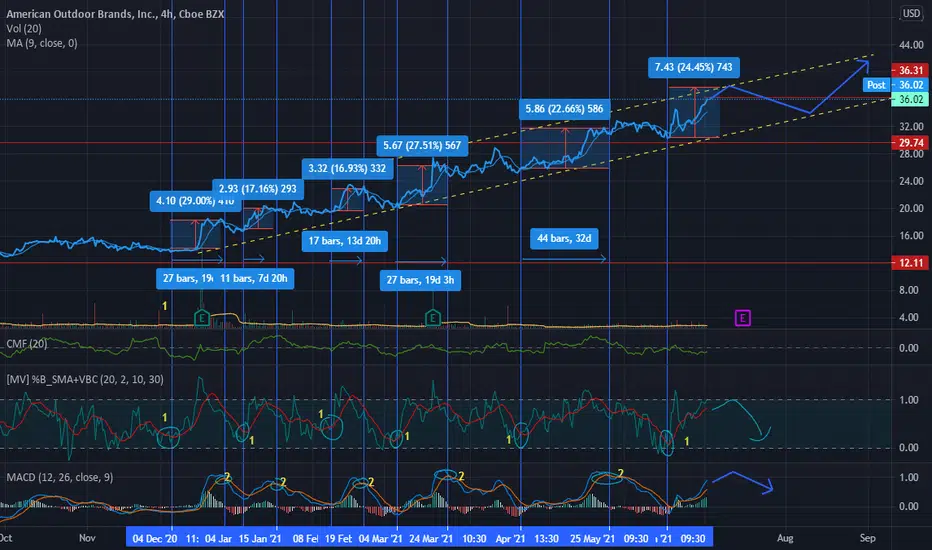Select the CMF (20) indicator legend
The width and height of the screenshot is (932, 550).
tap(27, 344)
